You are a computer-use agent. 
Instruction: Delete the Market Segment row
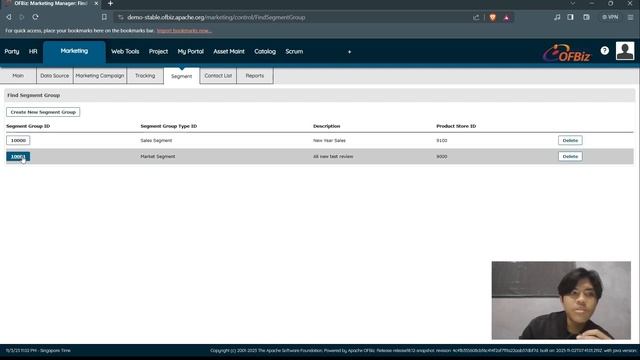point(570,156)
